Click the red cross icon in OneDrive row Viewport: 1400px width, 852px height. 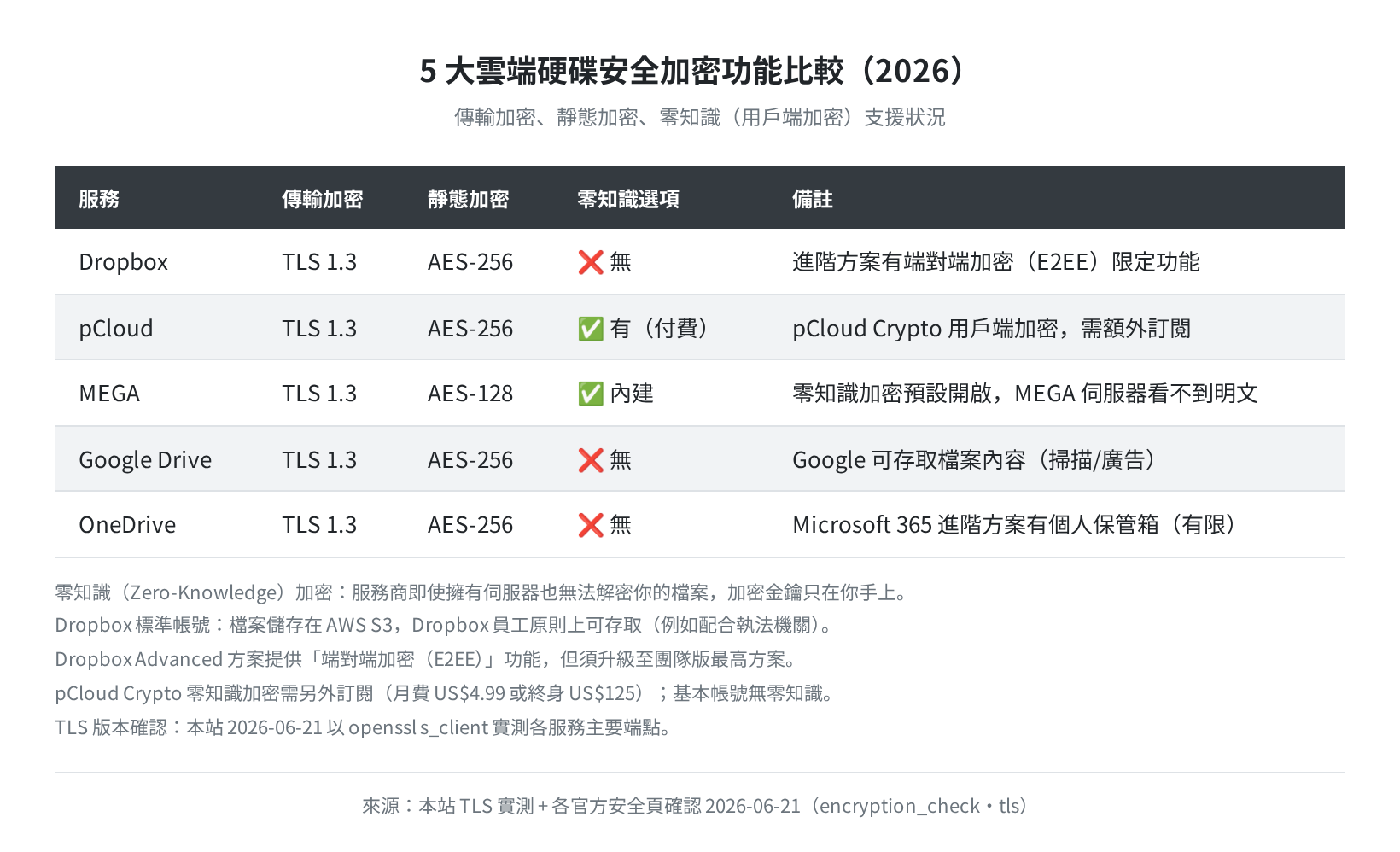tap(591, 525)
